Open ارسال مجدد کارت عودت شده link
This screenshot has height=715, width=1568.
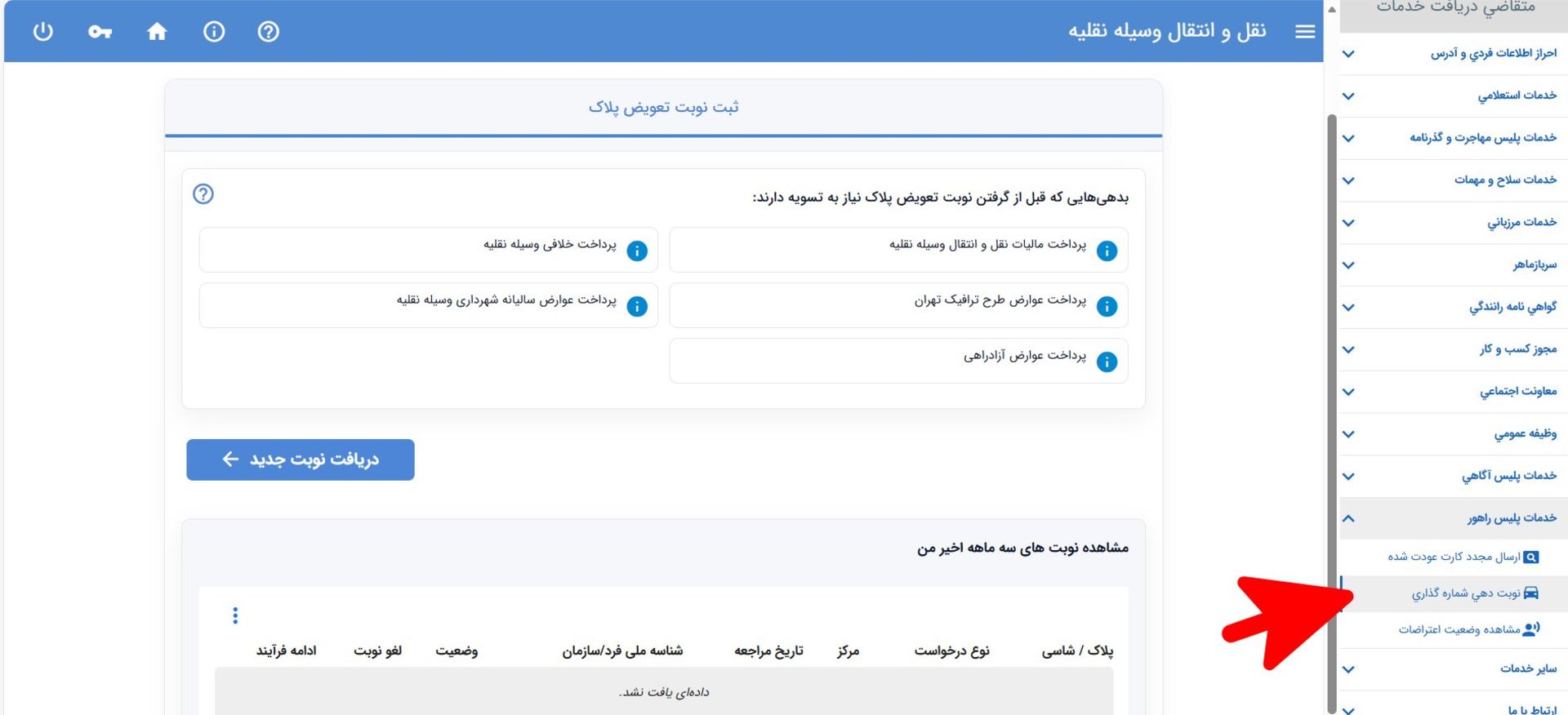click(x=1454, y=557)
